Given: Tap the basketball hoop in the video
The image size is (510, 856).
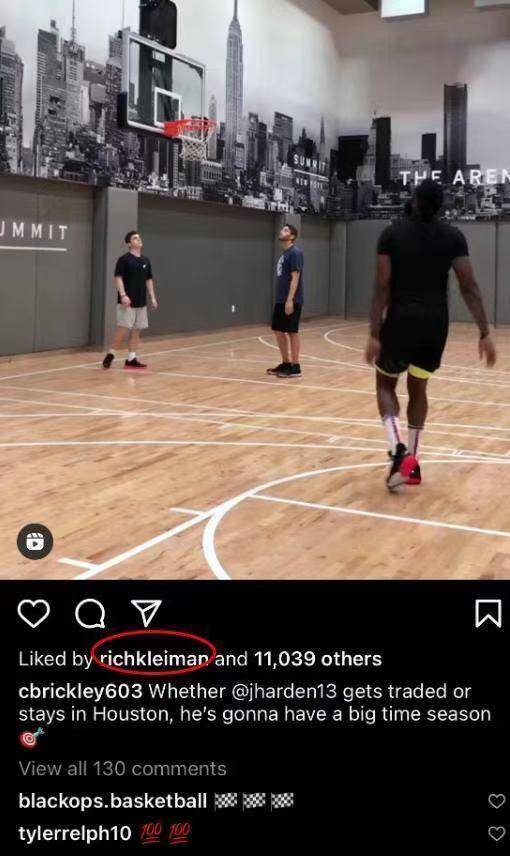Looking at the screenshot, I should click(x=191, y=136).
